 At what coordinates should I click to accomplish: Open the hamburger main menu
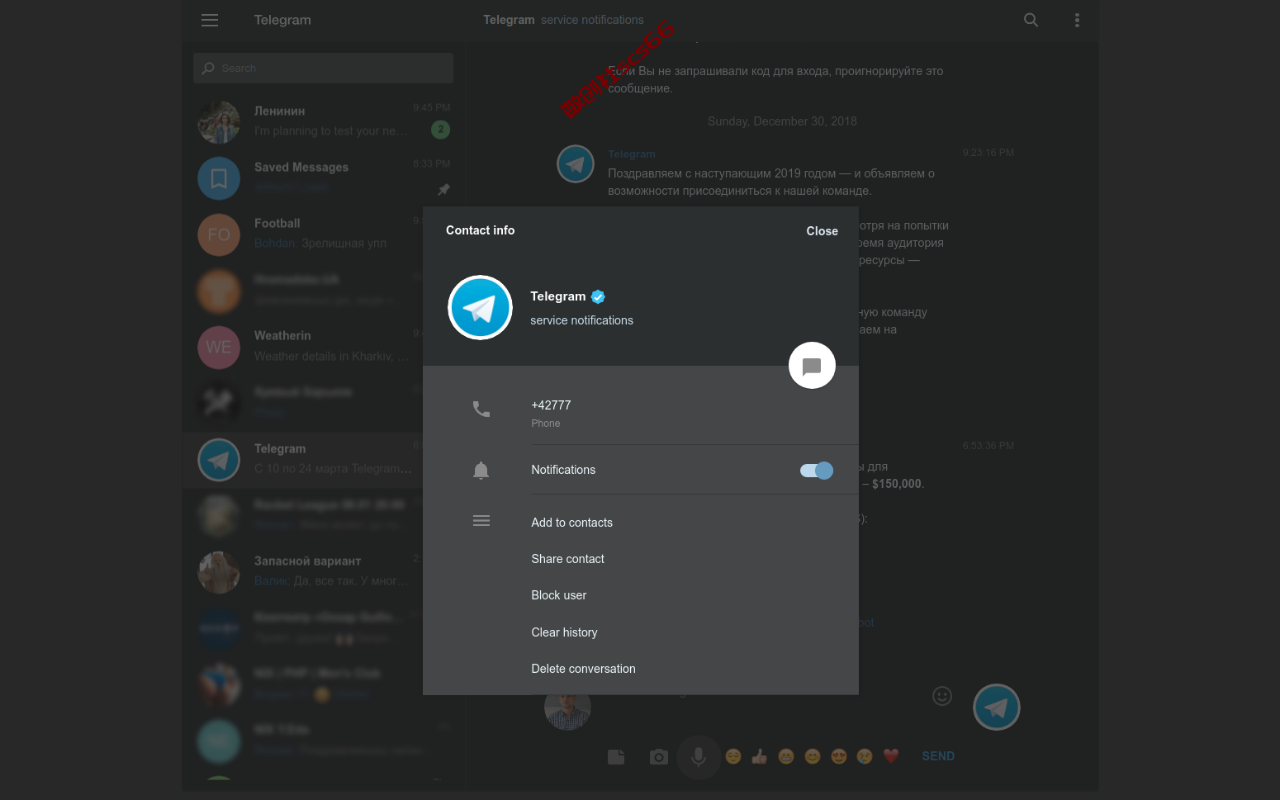coord(209,20)
